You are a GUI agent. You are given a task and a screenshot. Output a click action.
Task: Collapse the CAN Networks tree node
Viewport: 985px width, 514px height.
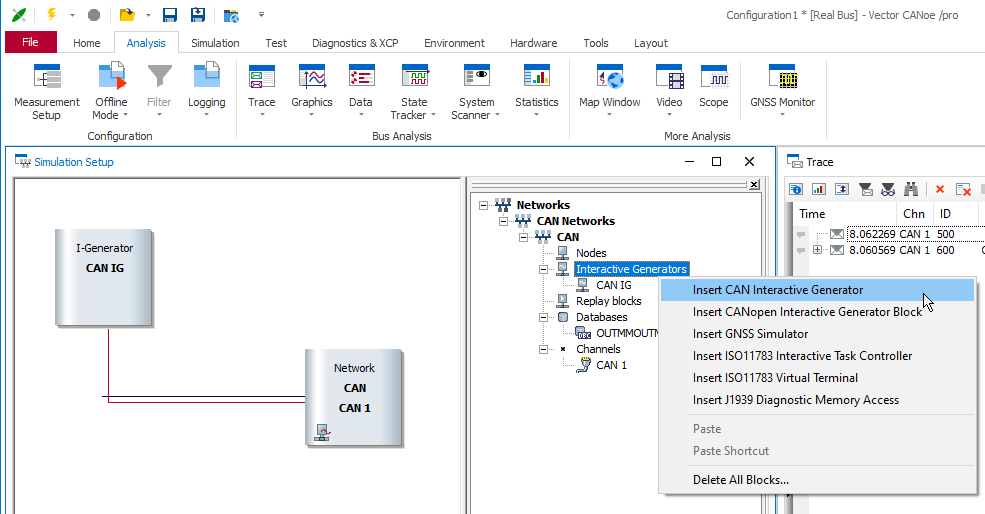pos(501,221)
